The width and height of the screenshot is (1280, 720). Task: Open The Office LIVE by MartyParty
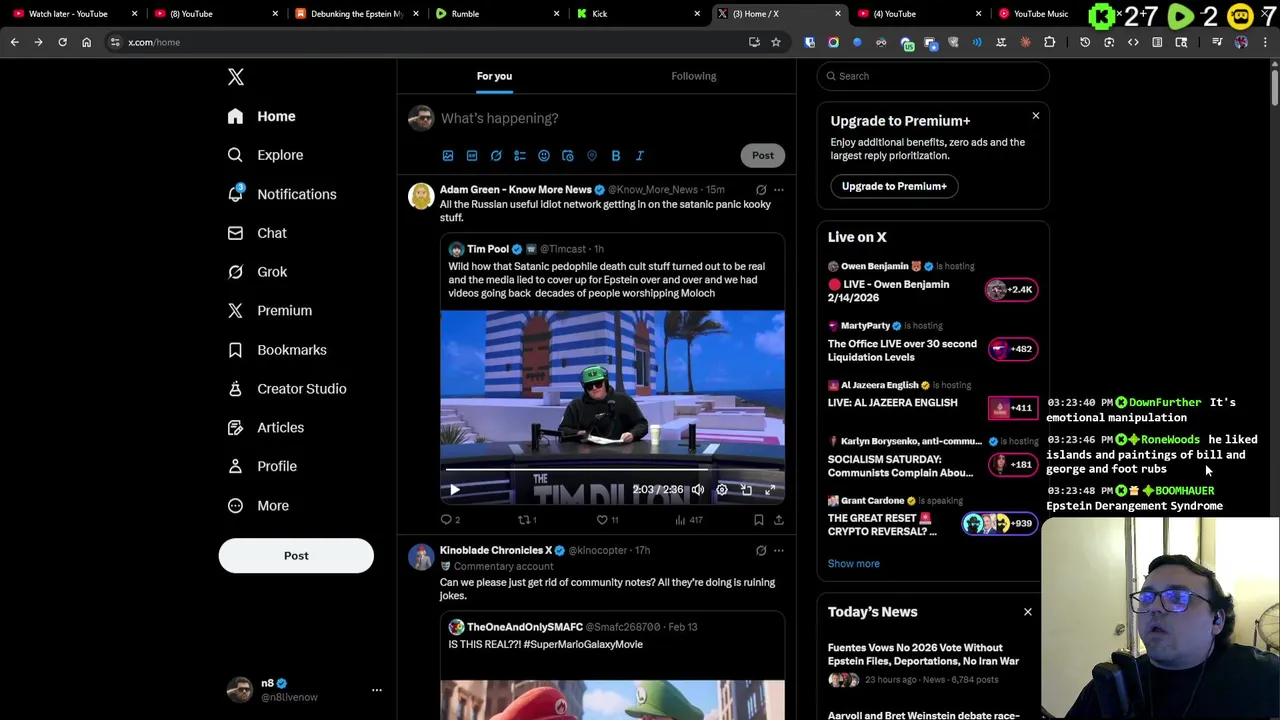933,342
